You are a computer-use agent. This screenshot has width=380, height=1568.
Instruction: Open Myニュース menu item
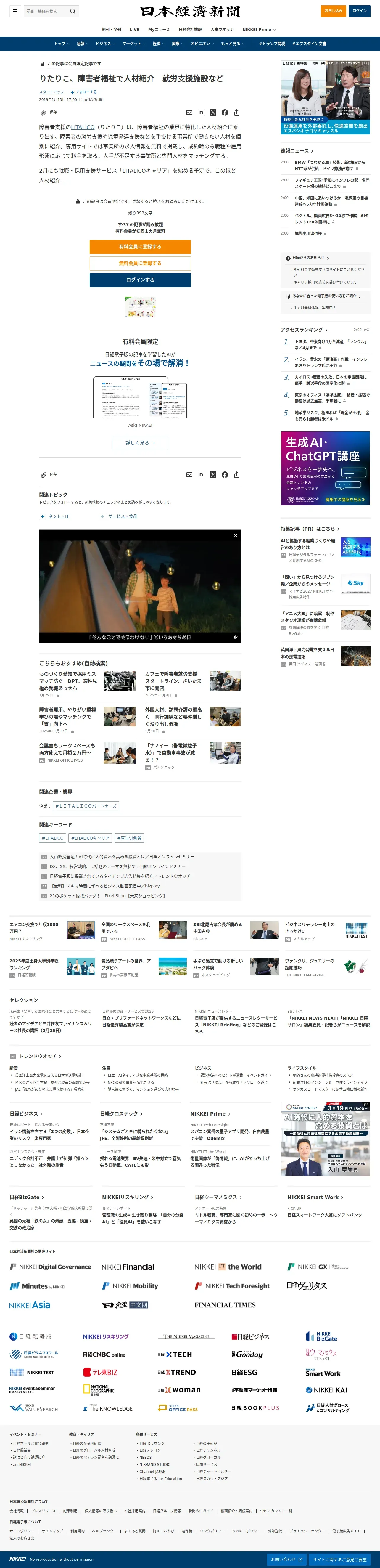pyautogui.click(x=159, y=29)
